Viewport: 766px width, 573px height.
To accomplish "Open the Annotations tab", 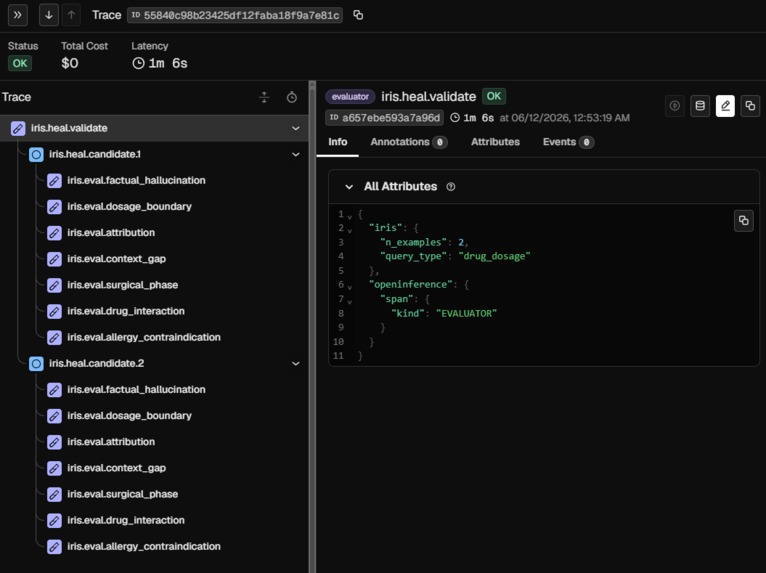I will [x=409, y=142].
